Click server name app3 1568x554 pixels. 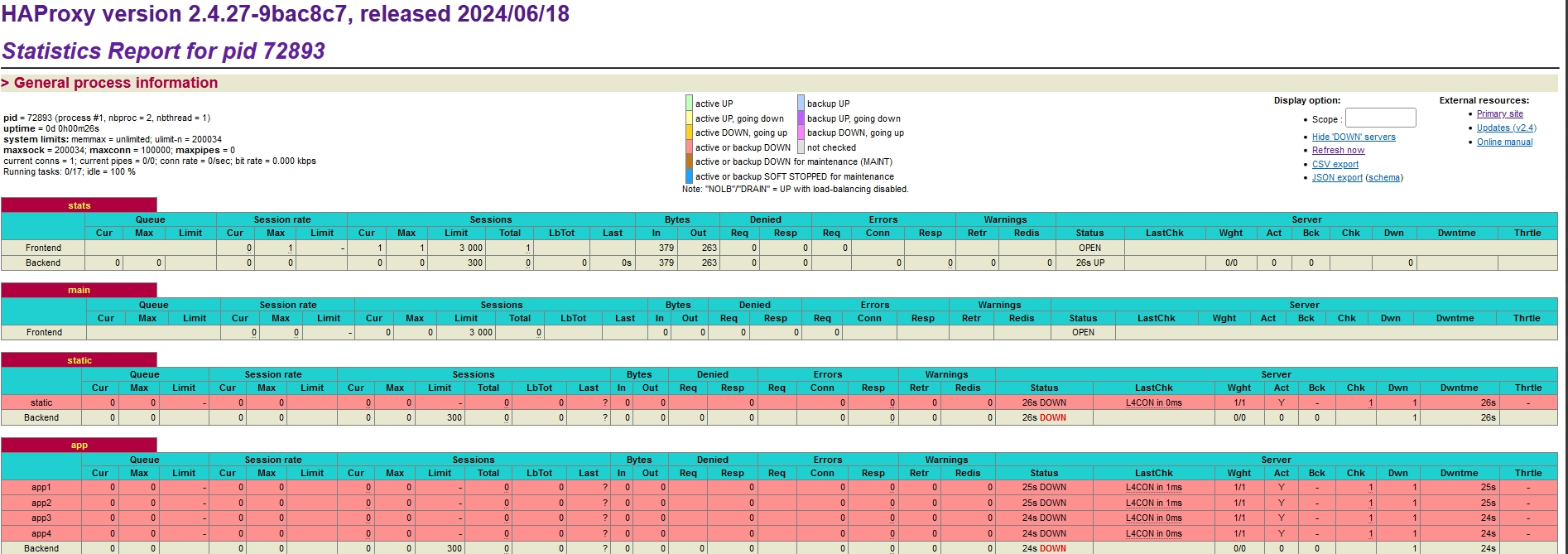coord(41,518)
